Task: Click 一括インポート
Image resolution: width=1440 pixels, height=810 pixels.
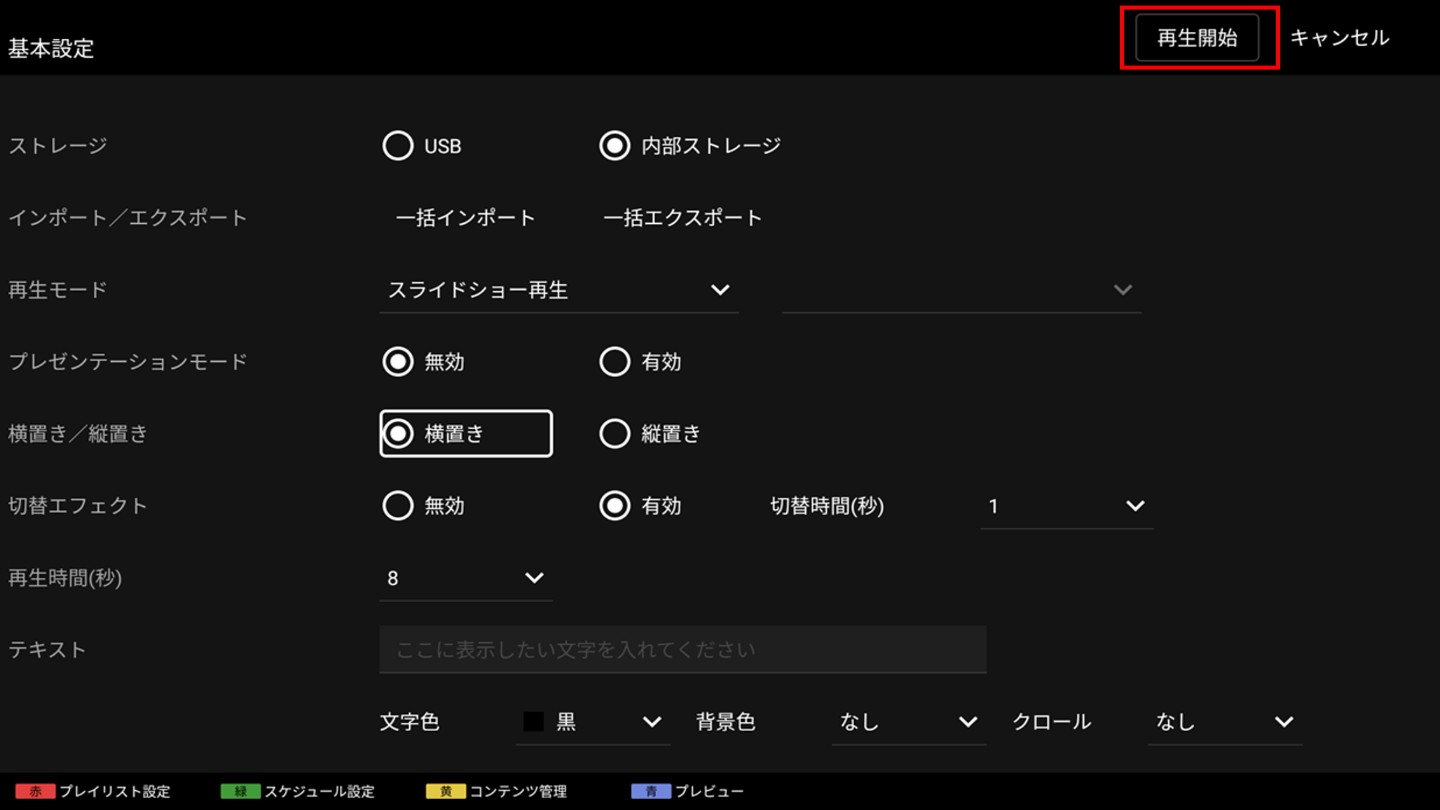Action: point(465,218)
